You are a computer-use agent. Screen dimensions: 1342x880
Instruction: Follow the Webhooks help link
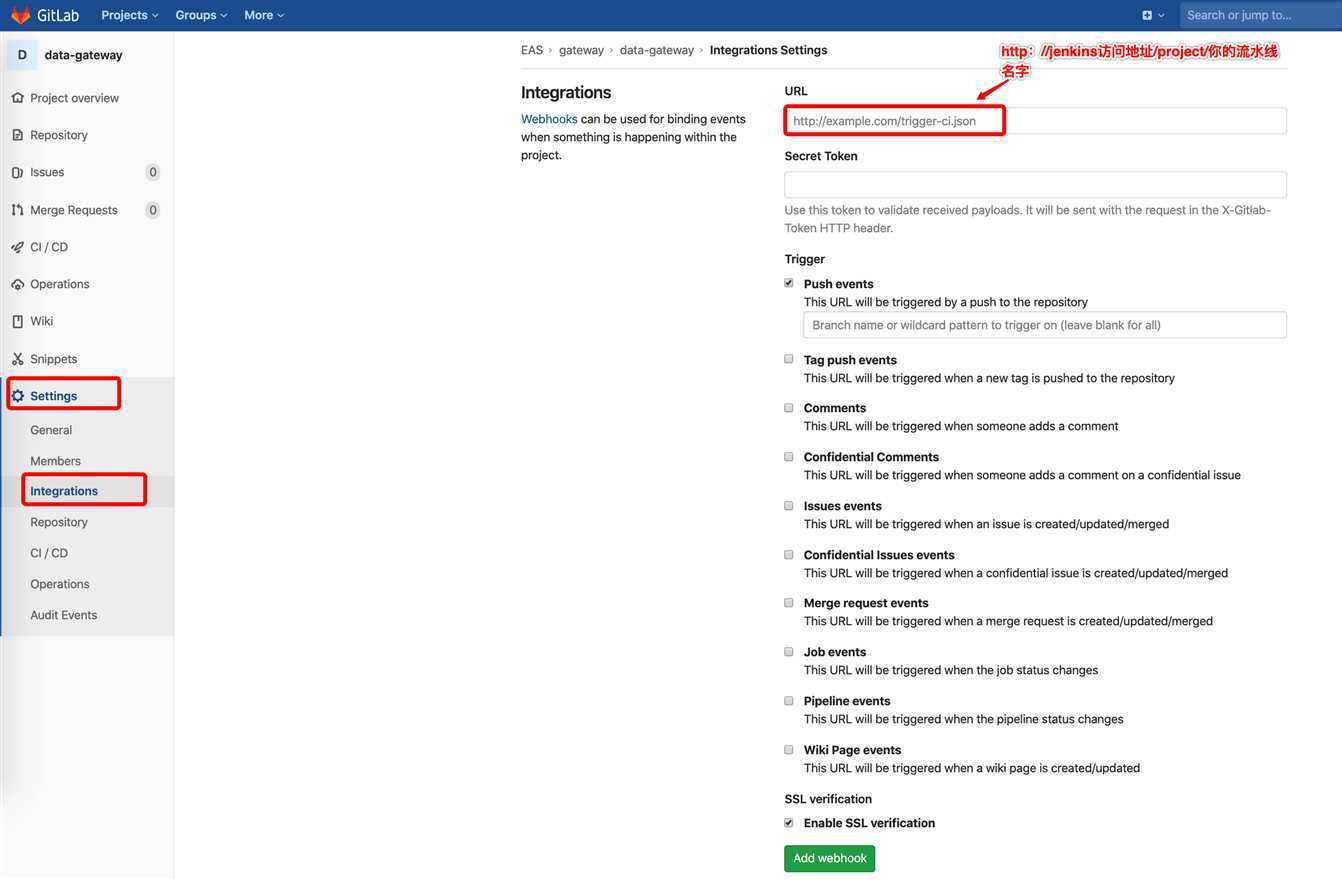click(549, 119)
